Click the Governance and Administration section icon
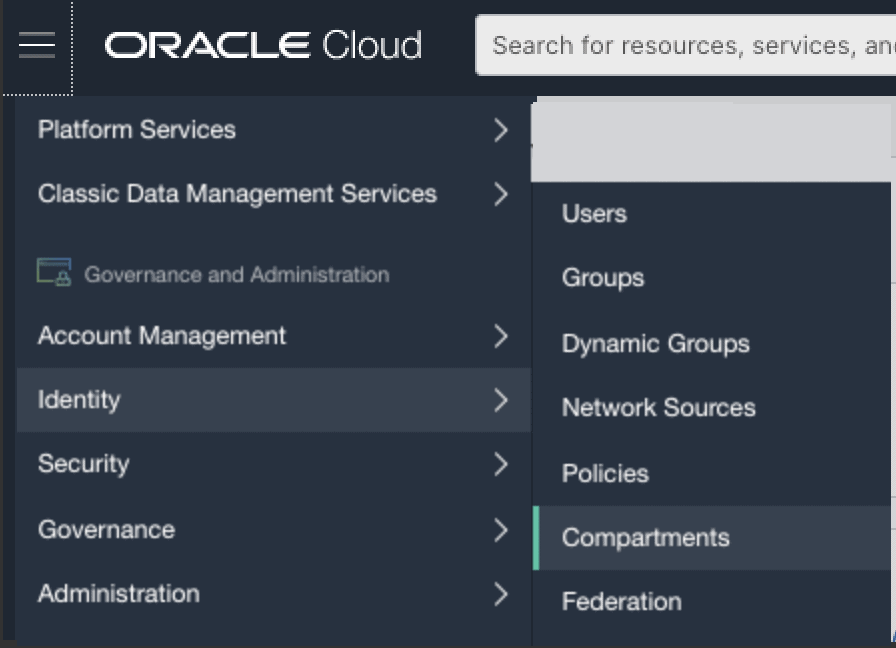 (x=54, y=273)
